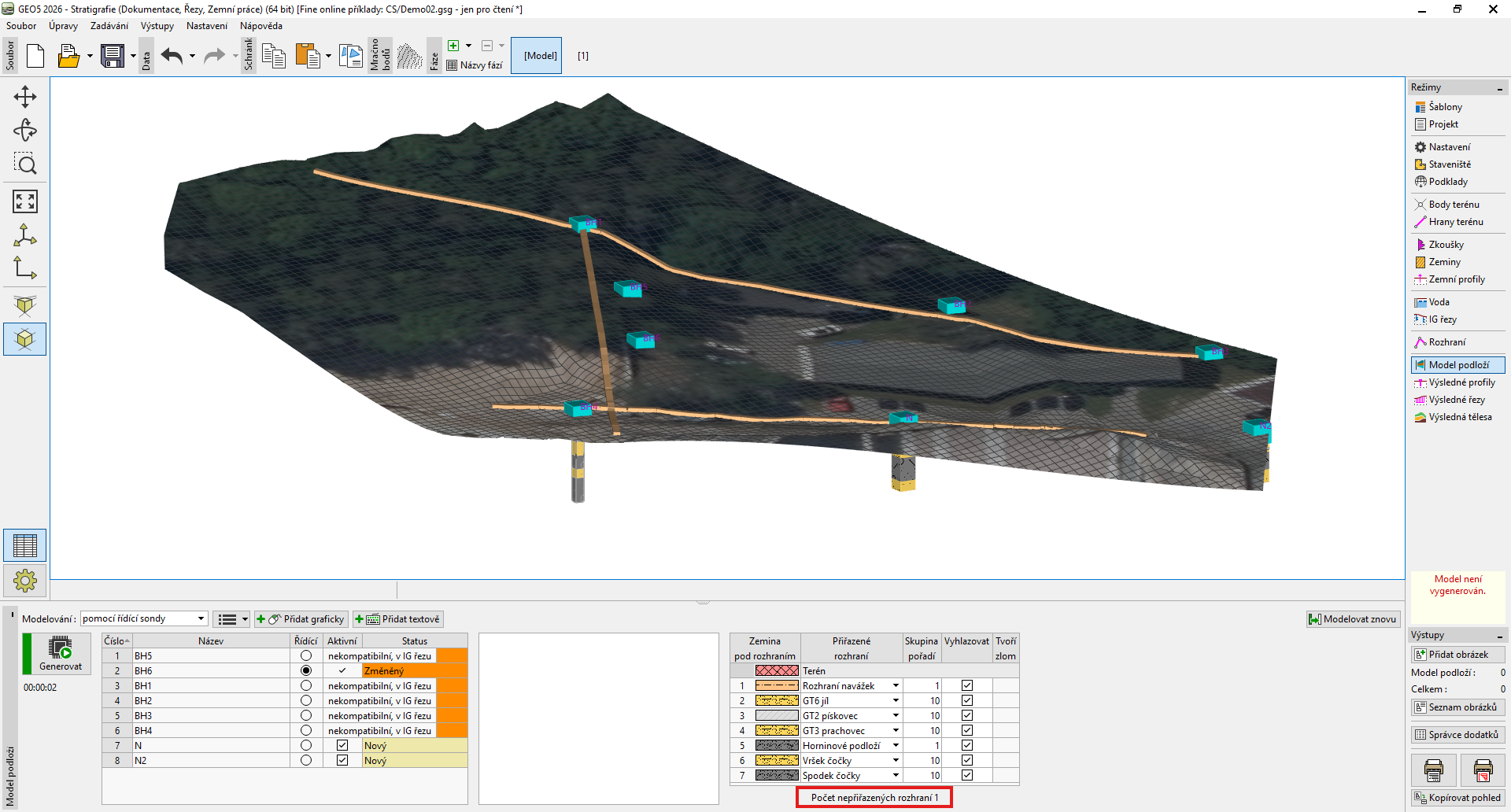
Task: Set BH5 as the master borehole
Action: pos(306,655)
